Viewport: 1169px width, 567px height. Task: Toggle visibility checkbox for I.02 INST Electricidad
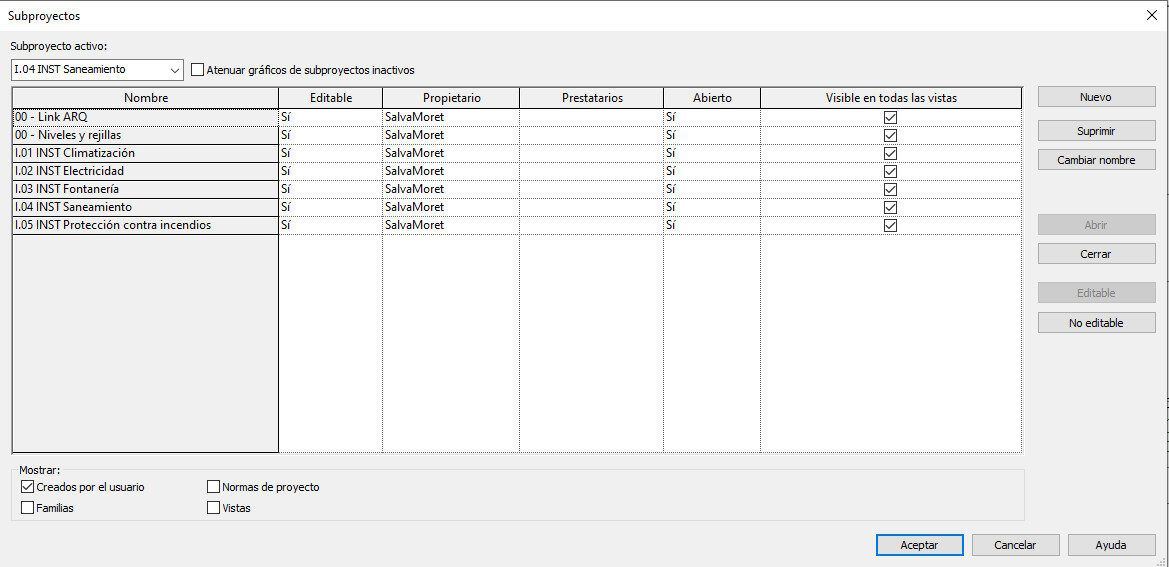tap(890, 171)
